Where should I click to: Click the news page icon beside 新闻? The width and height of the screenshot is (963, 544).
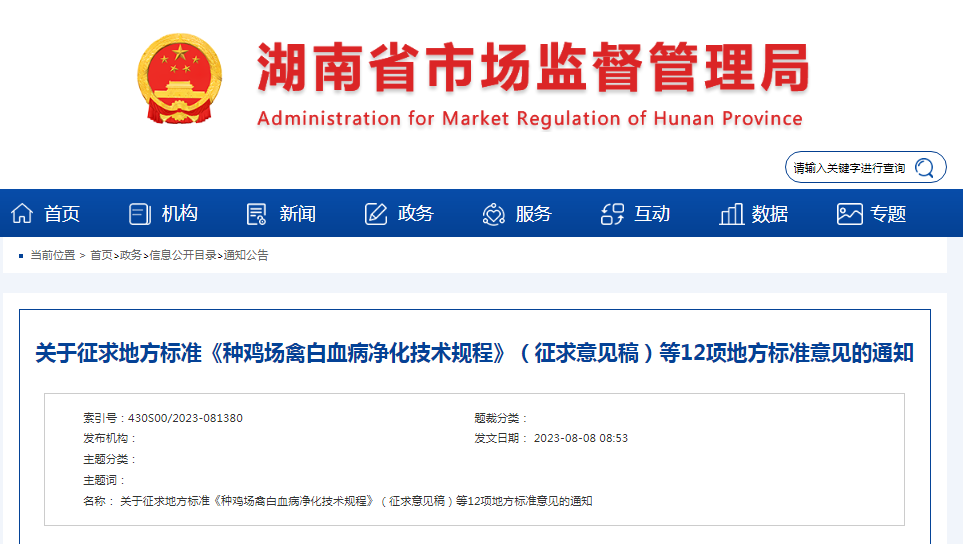(257, 213)
